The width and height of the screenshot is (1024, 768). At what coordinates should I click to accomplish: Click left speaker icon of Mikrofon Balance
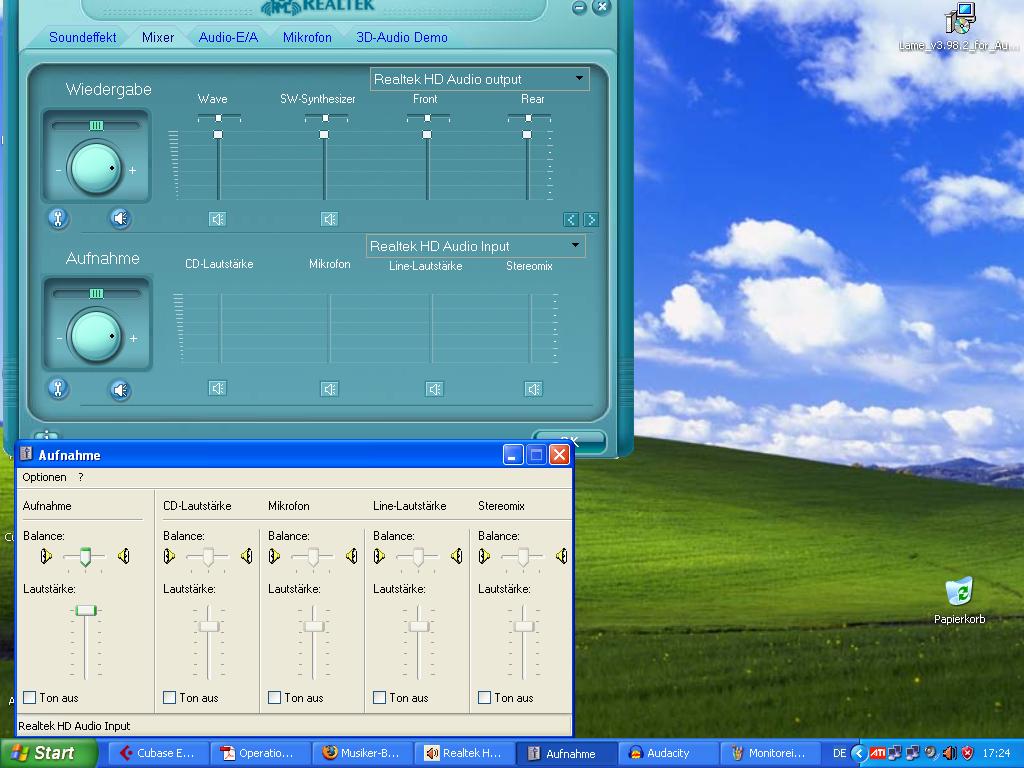274,556
